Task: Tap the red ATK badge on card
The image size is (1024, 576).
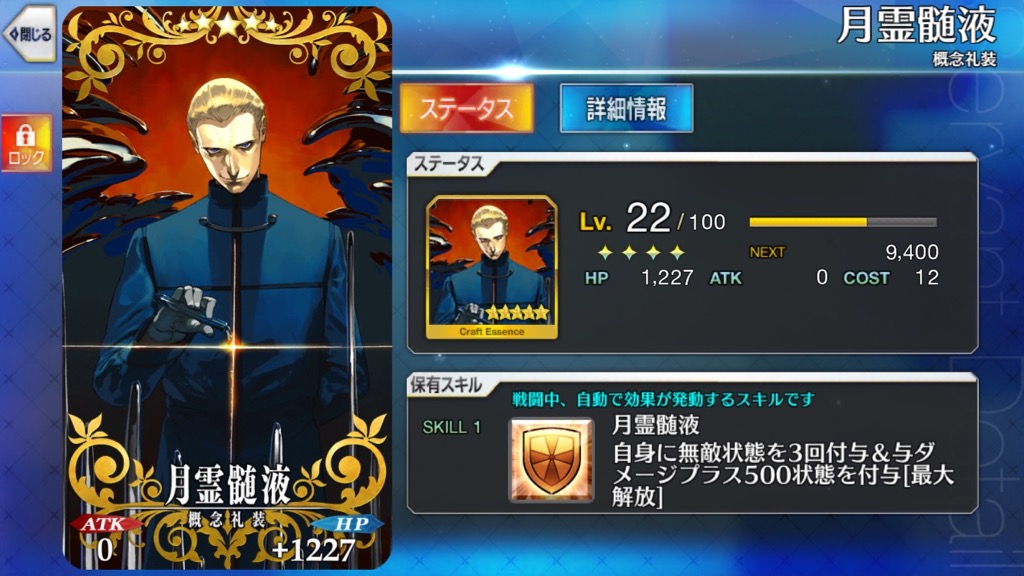Action: (x=104, y=524)
